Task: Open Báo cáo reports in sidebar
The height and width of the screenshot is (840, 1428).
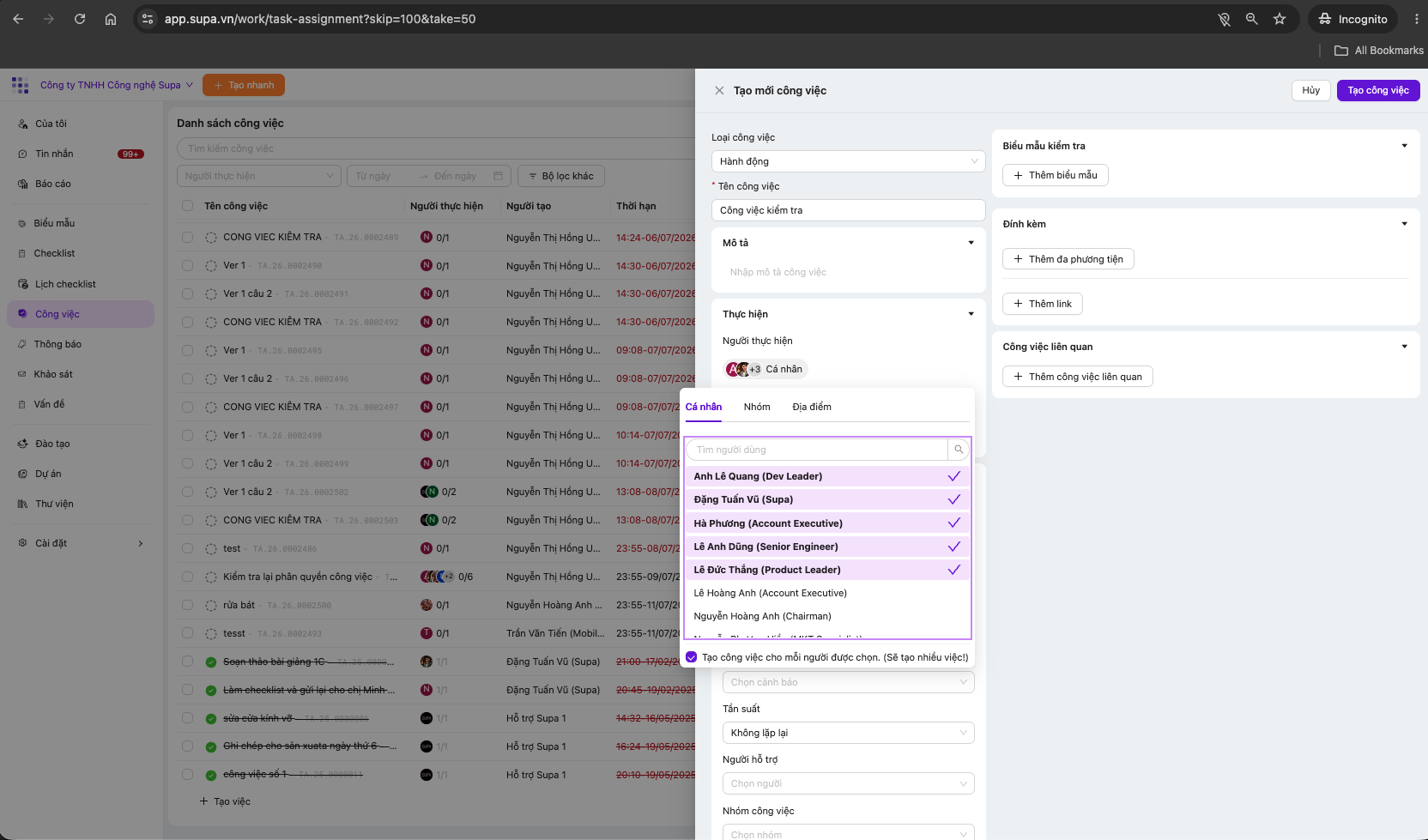Action: pos(53,184)
